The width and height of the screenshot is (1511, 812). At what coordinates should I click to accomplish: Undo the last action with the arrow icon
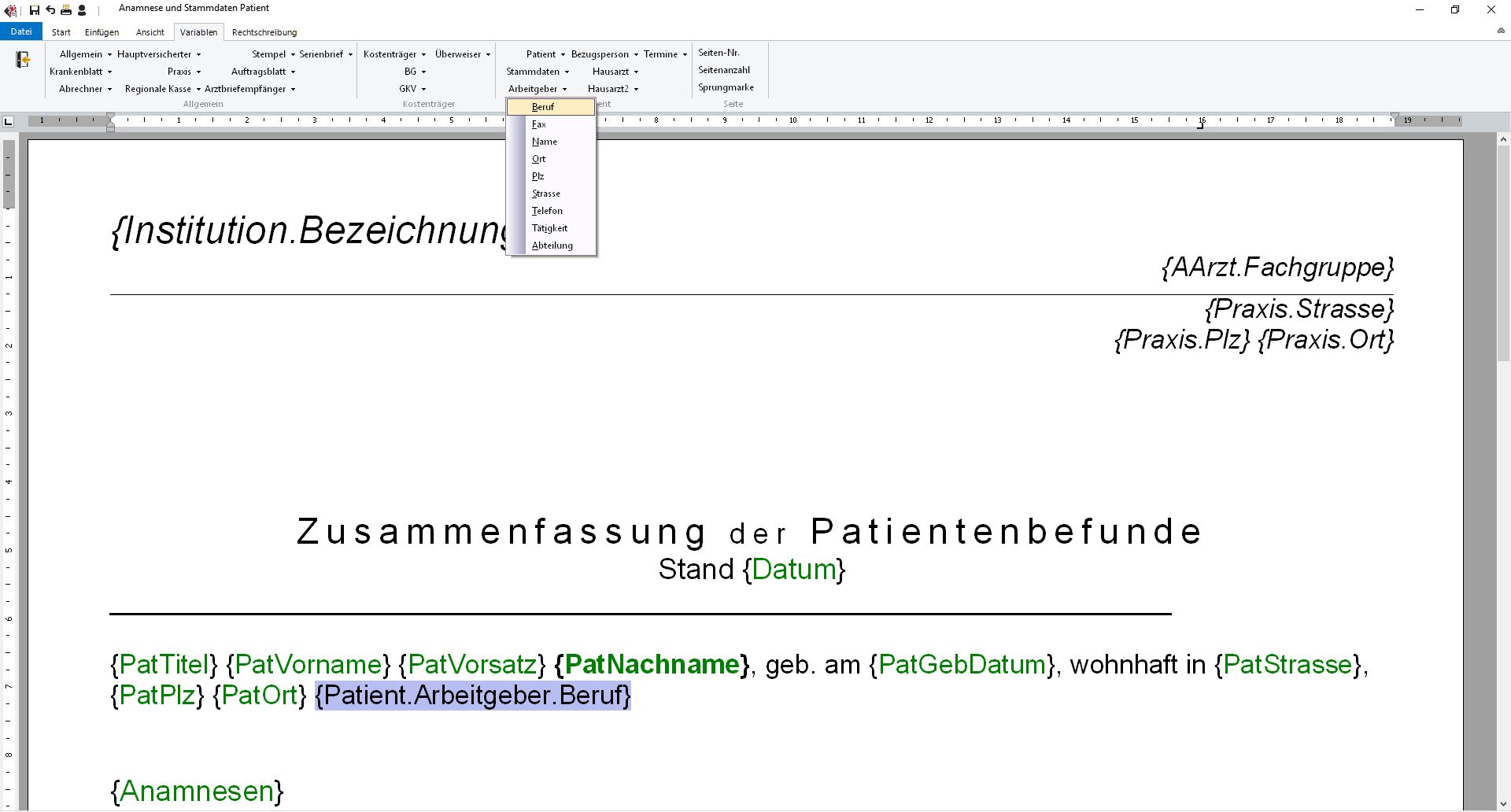coord(50,10)
